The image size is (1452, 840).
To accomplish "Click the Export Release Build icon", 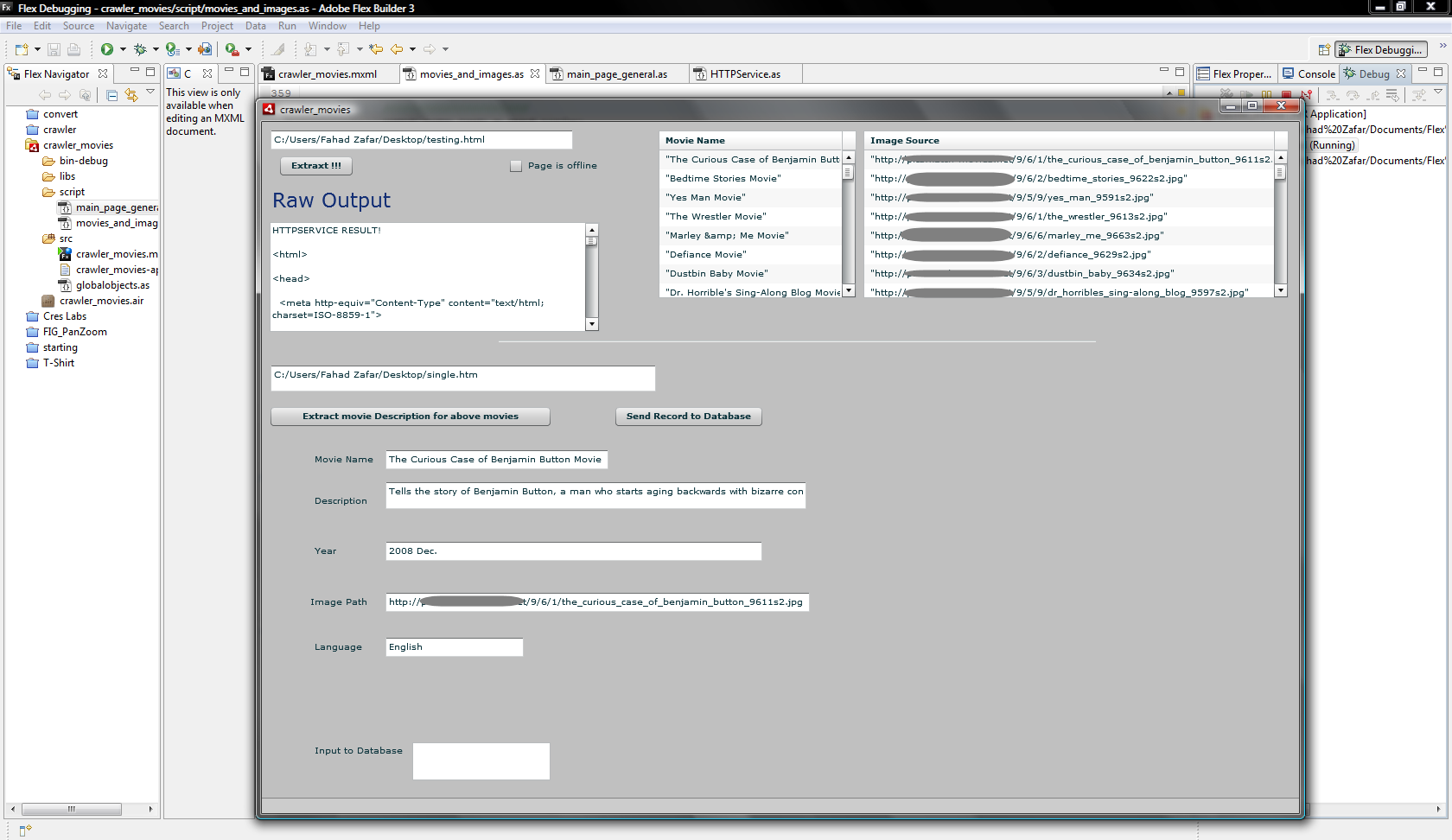I will 205,49.
